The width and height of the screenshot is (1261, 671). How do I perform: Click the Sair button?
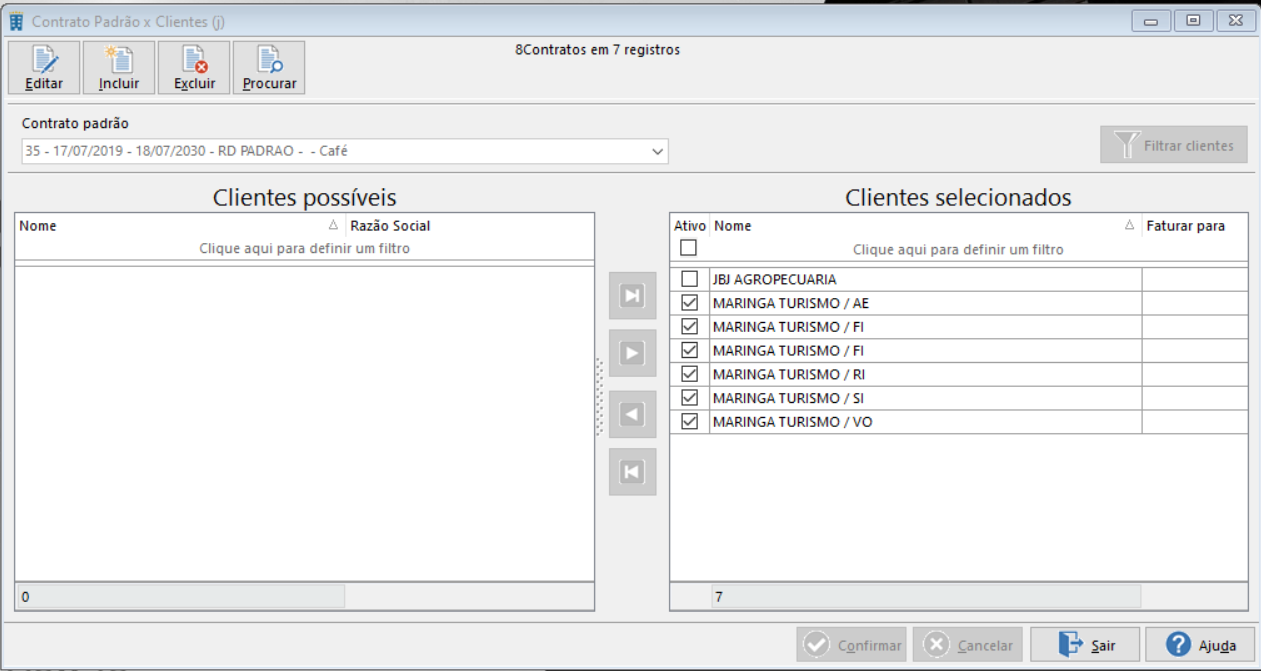point(1085,645)
